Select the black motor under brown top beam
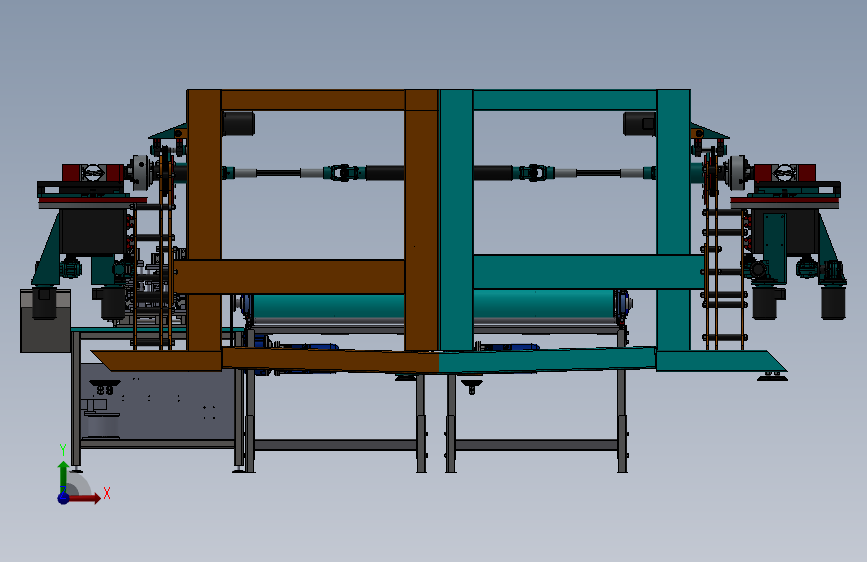The width and height of the screenshot is (867, 562). [x=238, y=123]
